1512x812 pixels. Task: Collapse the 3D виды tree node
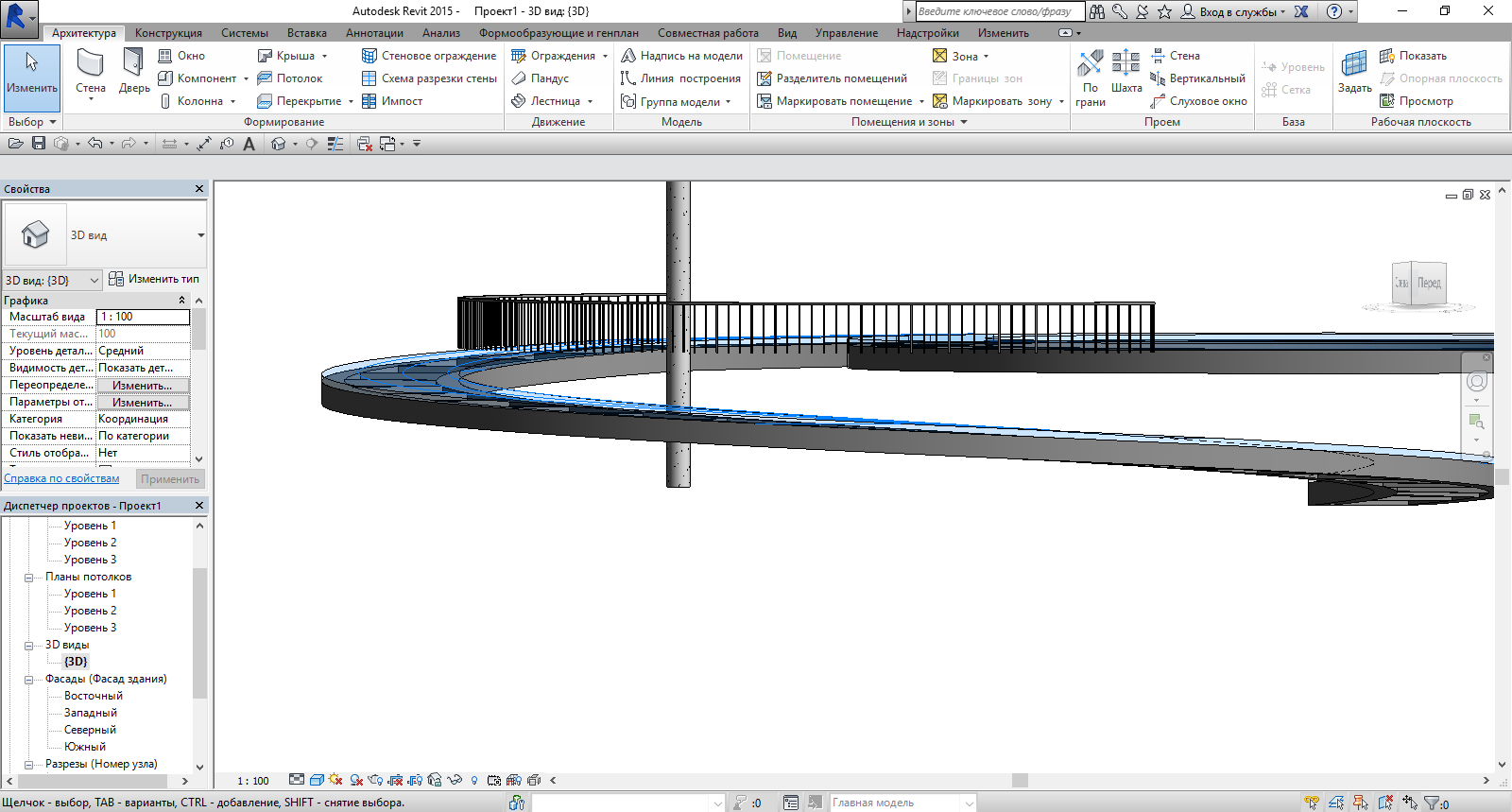(29, 646)
